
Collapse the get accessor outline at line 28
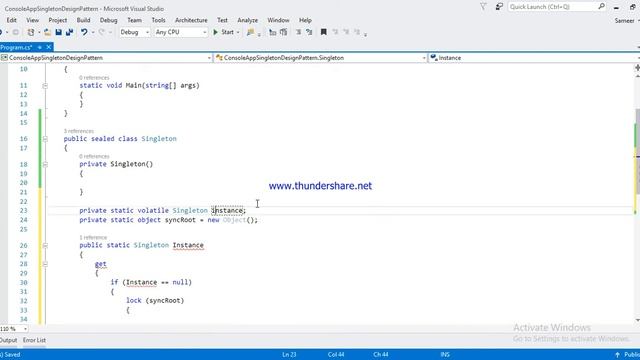coord(45,264)
